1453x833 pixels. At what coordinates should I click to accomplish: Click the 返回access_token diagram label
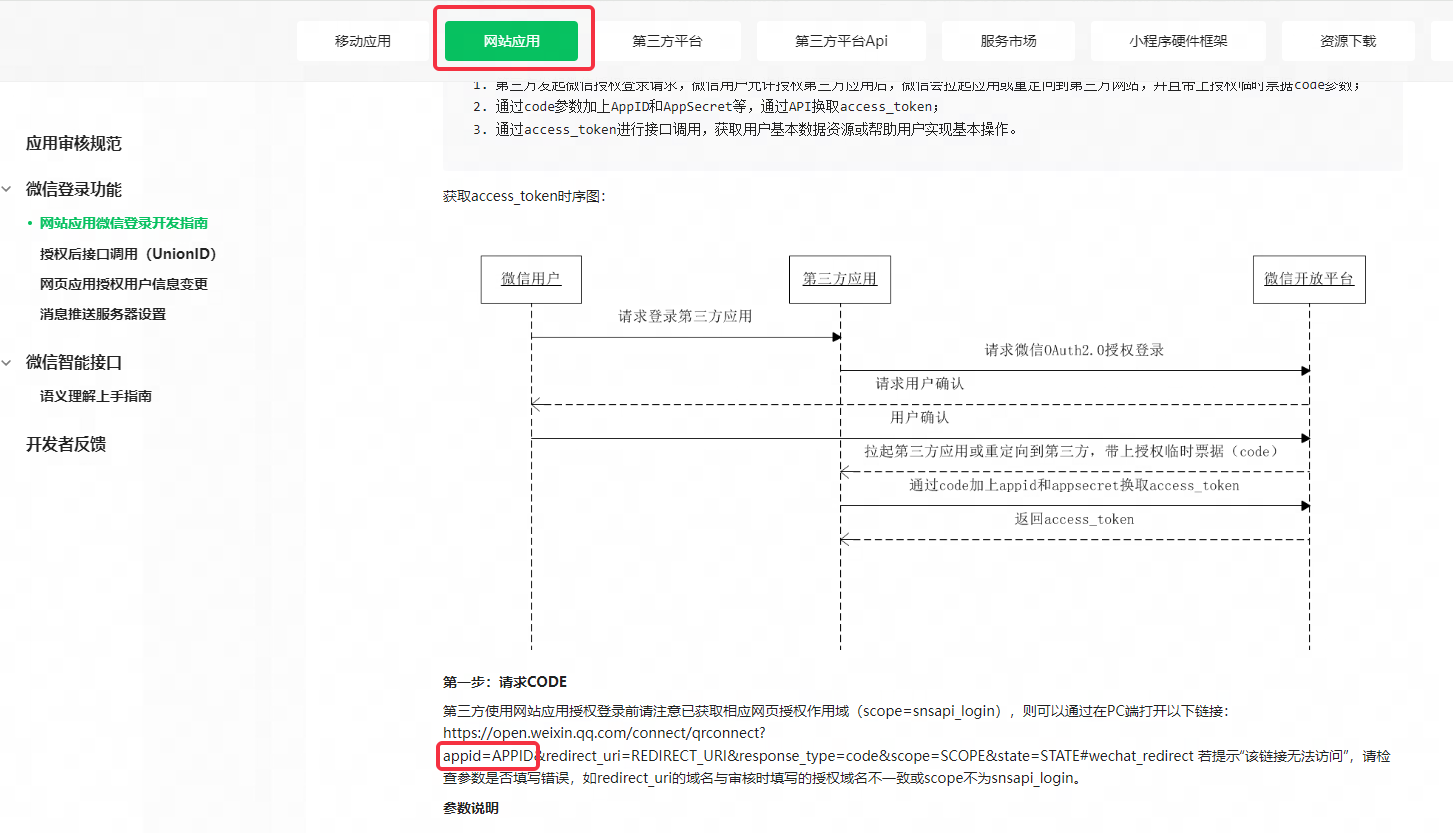pos(1074,519)
